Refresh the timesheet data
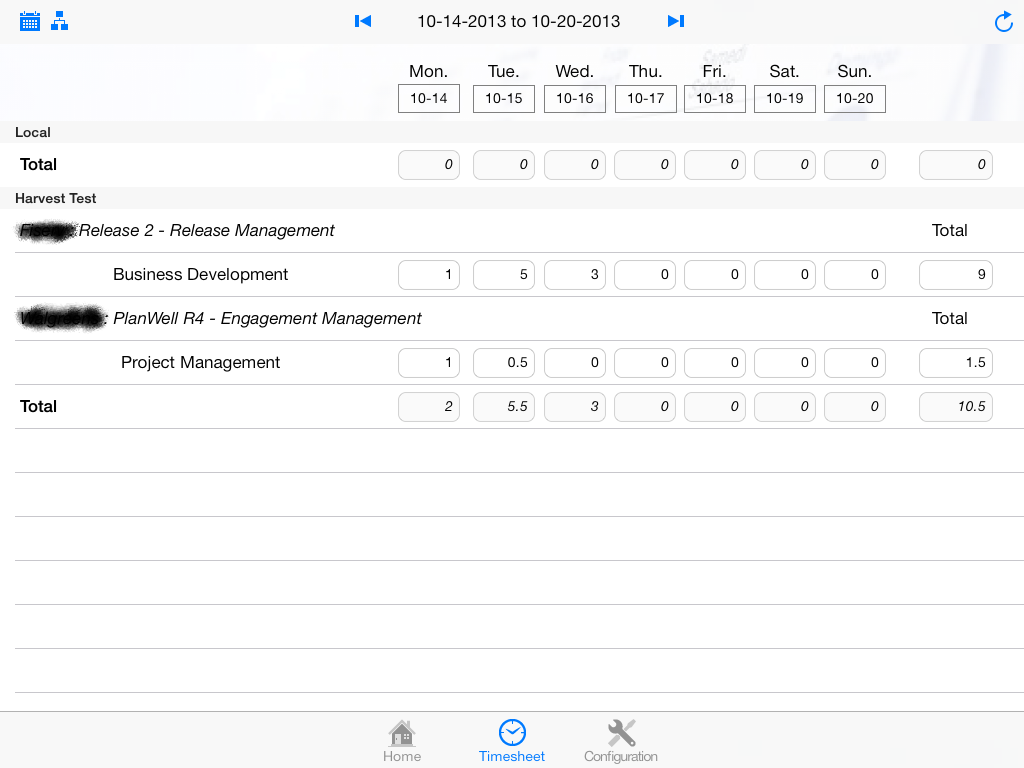The width and height of the screenshot is (1024, 768). point(1003,22)
